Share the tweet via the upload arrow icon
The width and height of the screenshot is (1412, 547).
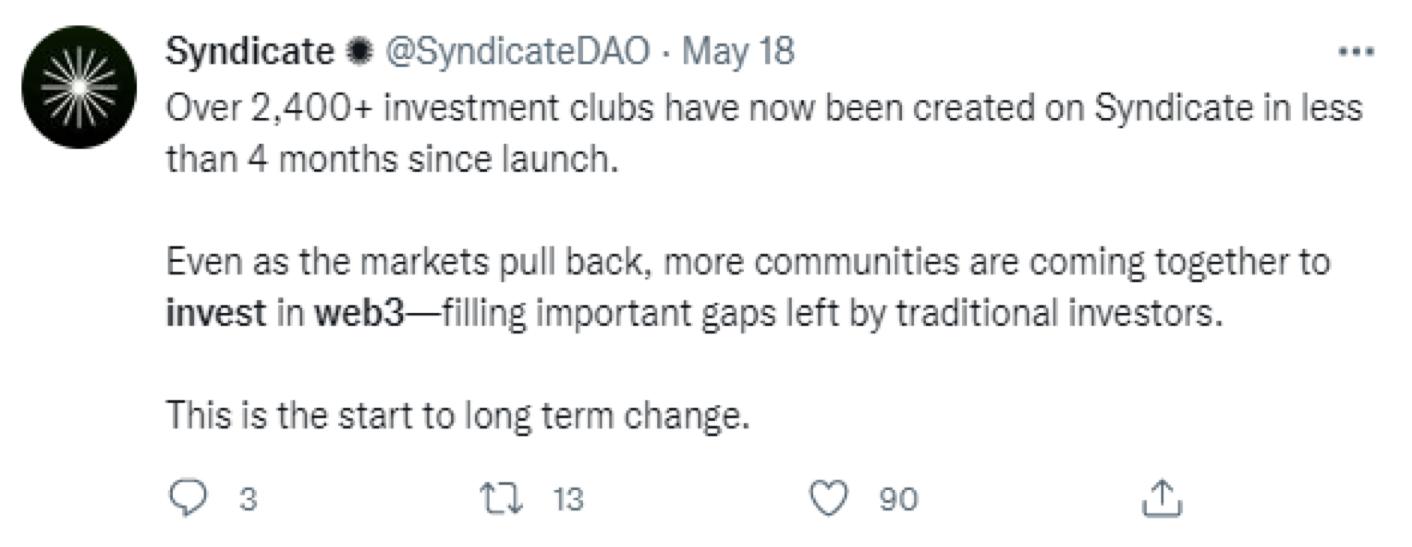(1162, 497)
